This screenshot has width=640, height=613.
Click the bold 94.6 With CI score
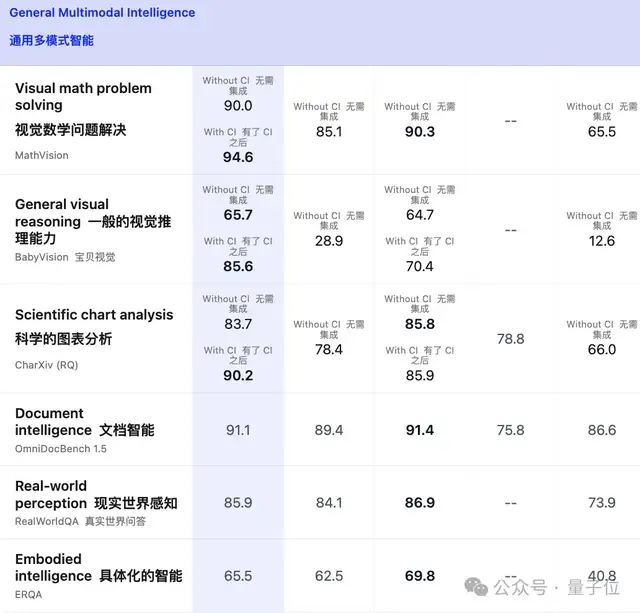238,157
